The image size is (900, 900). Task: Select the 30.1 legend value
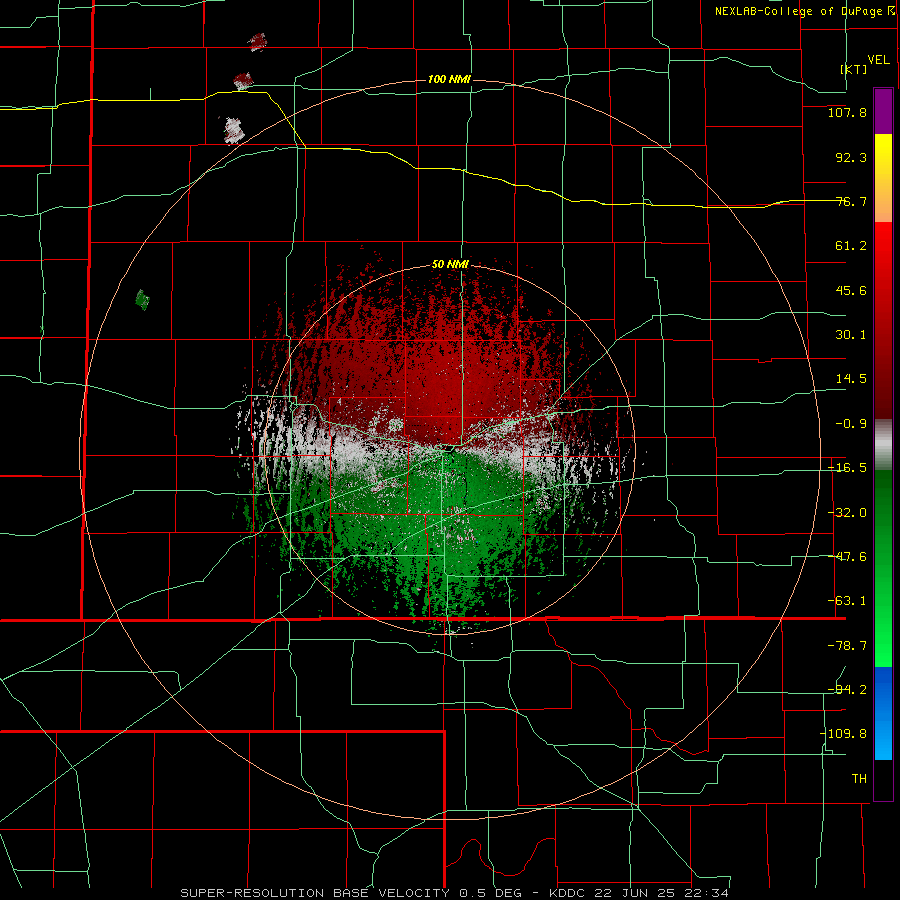click(851, 335)
